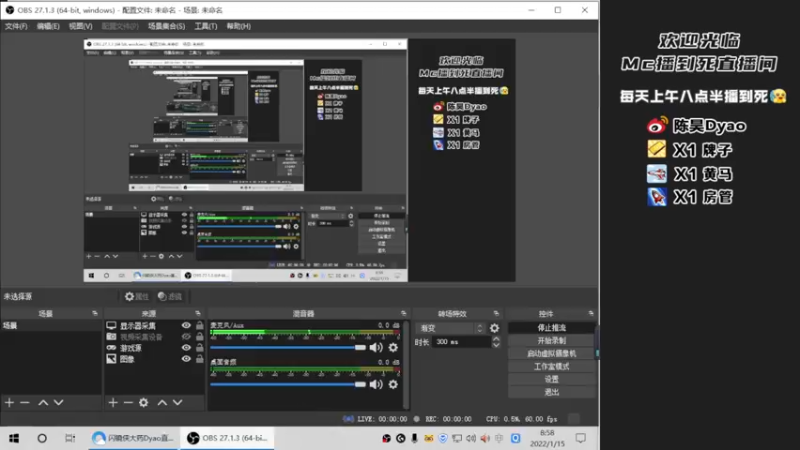Screen dimensions: 800x450
Task: Open the 工具(T) menu
Action: 206,26
